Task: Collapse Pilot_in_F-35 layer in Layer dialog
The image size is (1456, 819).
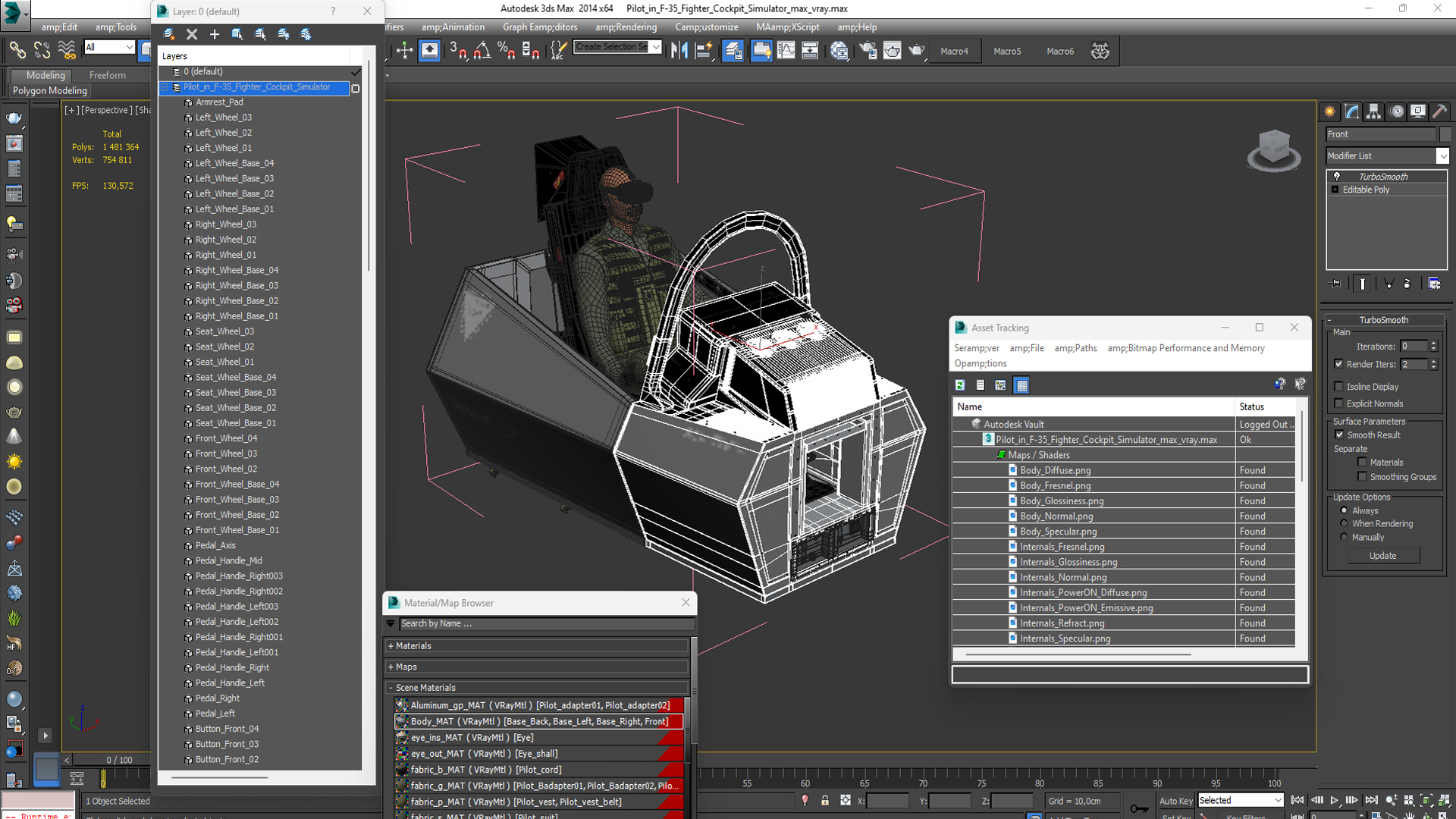Action: (x=165, y=87)
